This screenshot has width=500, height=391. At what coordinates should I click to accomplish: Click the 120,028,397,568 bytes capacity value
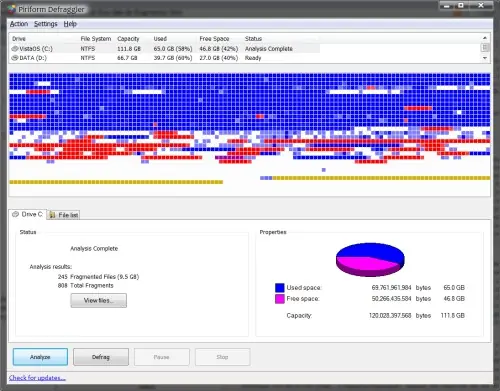(x=400, y=315)
